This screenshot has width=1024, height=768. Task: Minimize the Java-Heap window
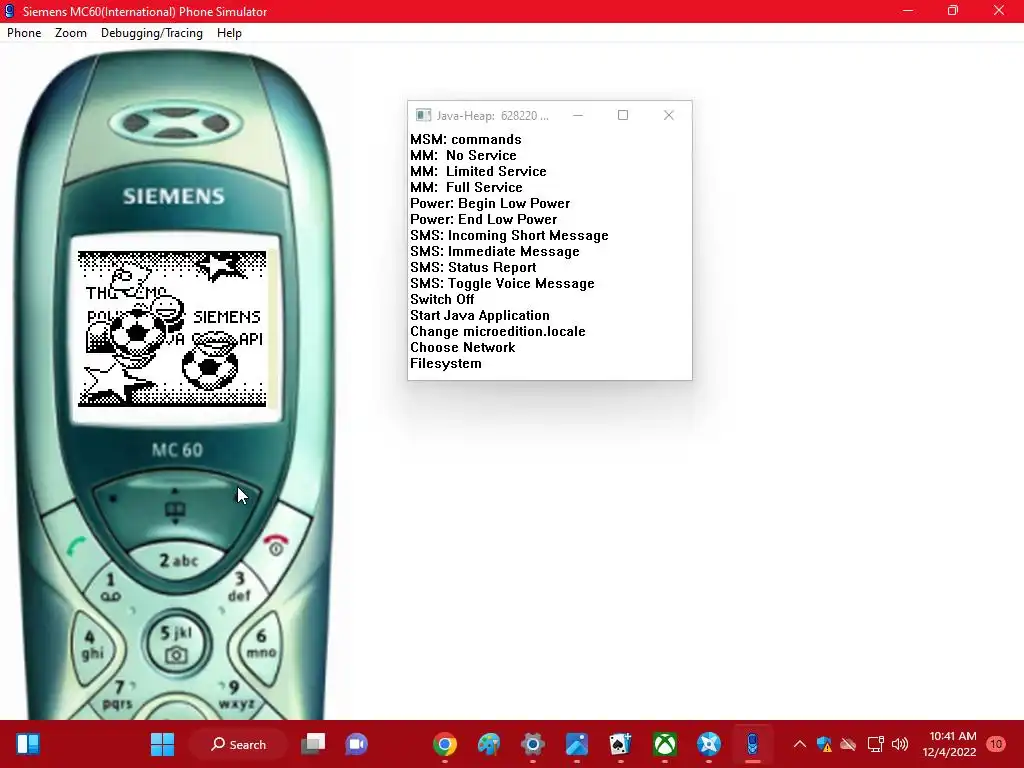(x=577, y=115)
